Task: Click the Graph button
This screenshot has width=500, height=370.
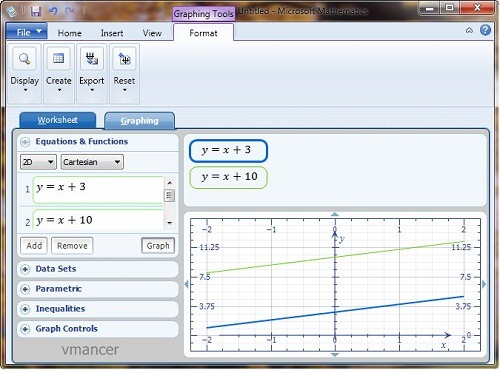Action: pyautogui.click(x=158, y=246)
